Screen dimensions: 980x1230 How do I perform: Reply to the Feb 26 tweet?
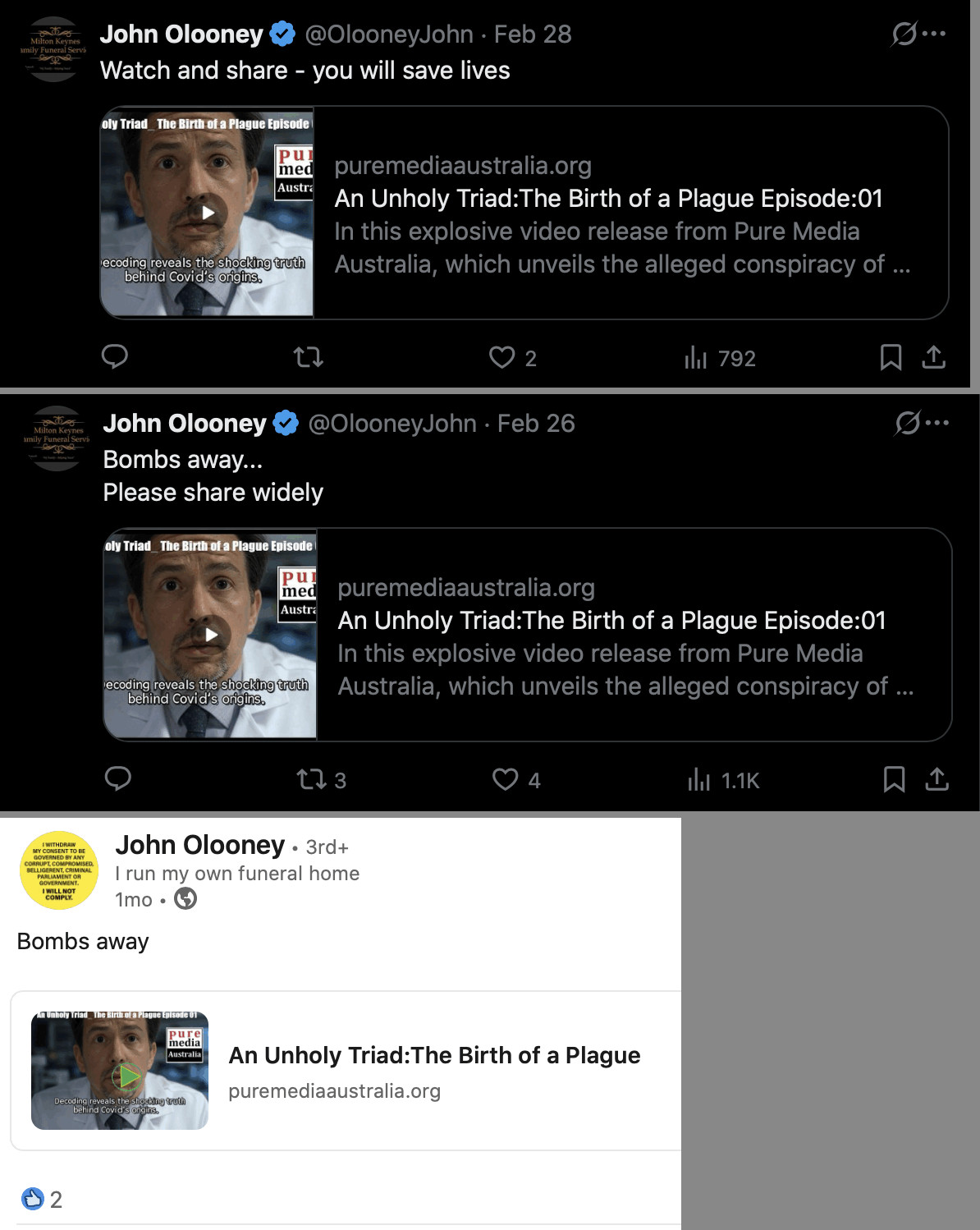click(x=118, y=778)
